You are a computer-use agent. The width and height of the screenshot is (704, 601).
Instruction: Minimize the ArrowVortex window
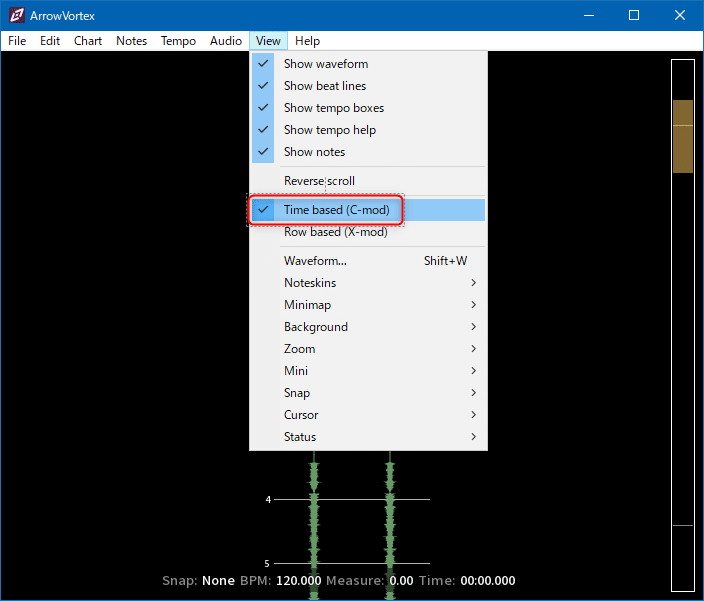[589, 15]
